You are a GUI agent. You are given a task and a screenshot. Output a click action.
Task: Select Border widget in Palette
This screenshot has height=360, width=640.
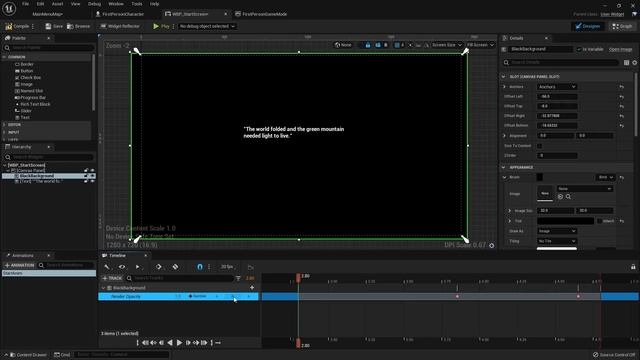pos(27,64)
